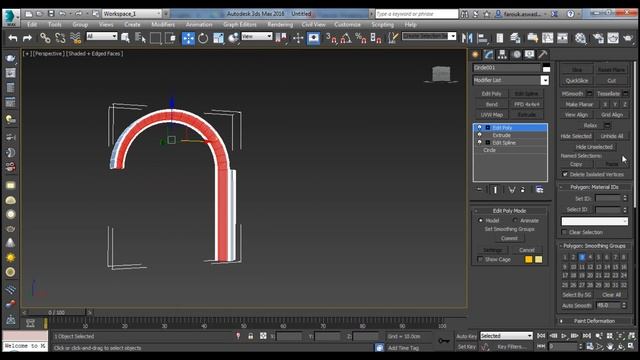Image resolution: width=640 pixels, height=360 pixels.
Task: Undo the last action
Action: (13, 38)
